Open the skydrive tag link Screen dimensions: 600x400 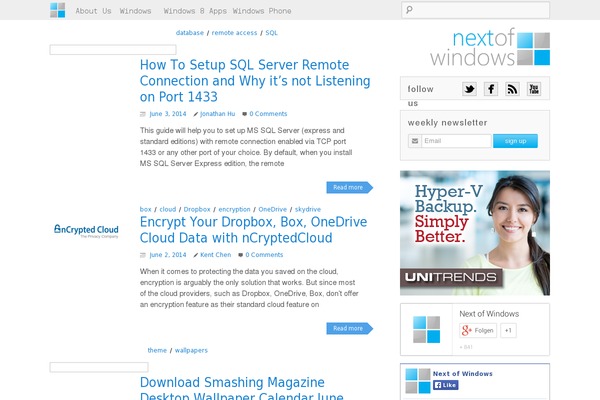click(x=308, y=209)
